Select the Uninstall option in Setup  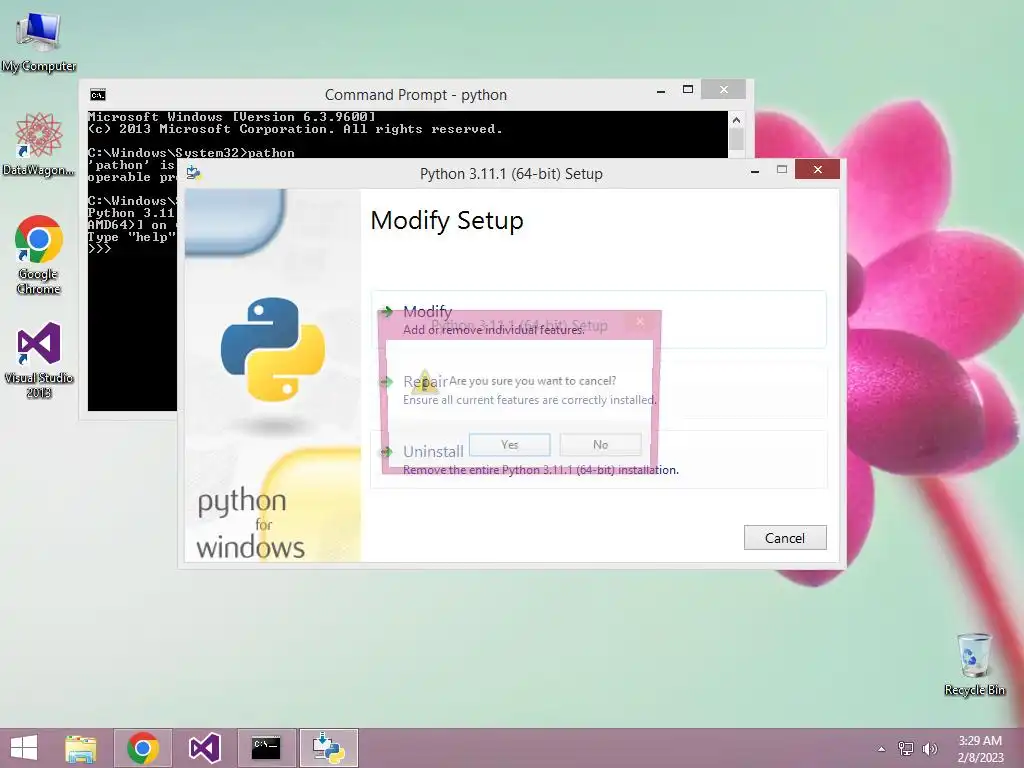tap(598, 460)
